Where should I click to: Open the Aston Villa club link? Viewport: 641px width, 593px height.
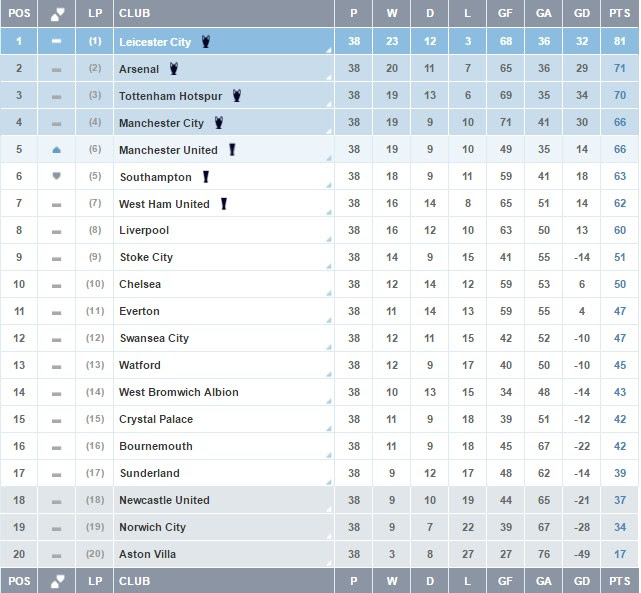[148, 554]
